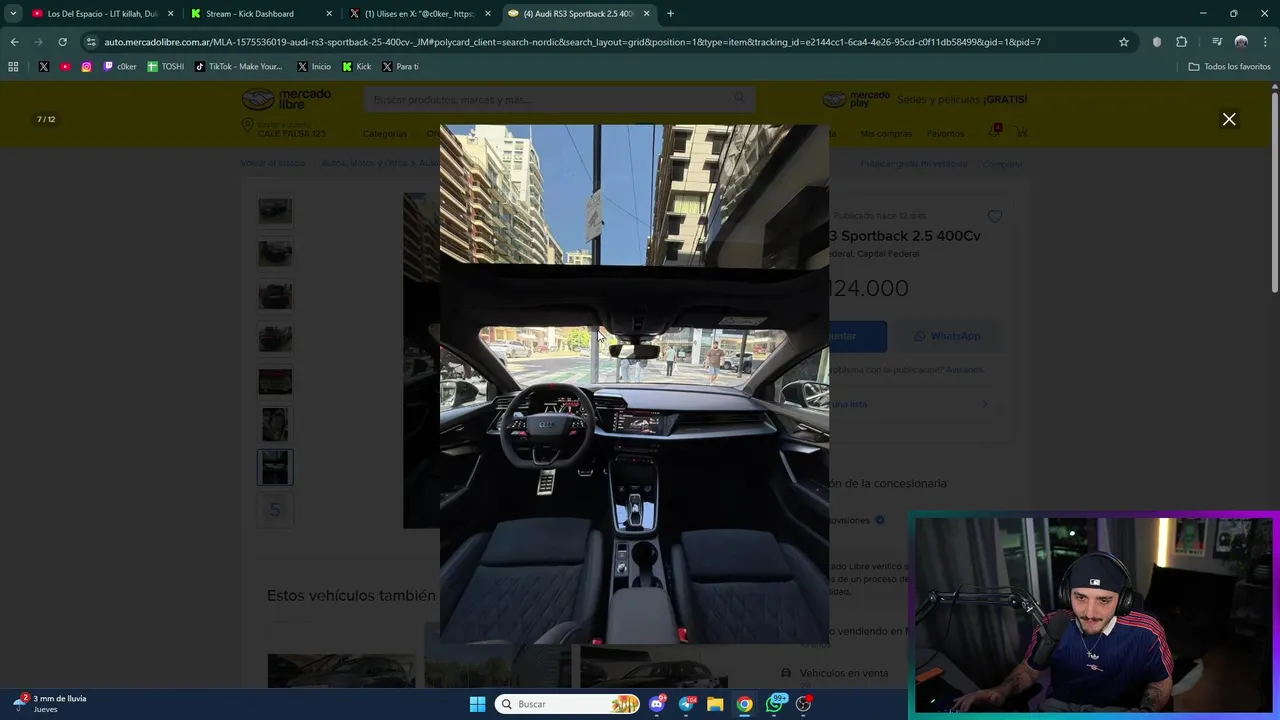
Task: View site information icon in address bar
Action: [x=91, y=42]
